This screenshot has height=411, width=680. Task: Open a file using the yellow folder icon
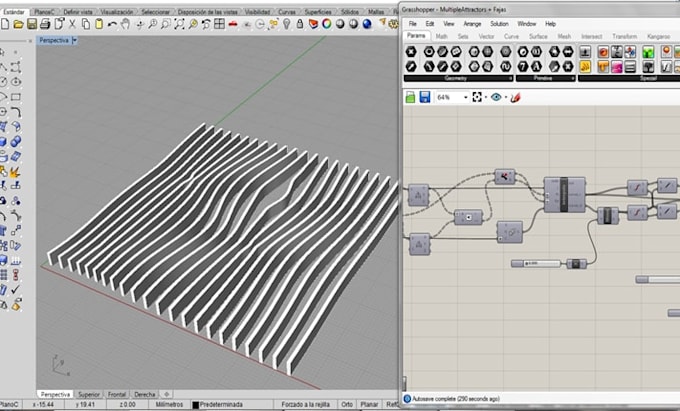19,24
